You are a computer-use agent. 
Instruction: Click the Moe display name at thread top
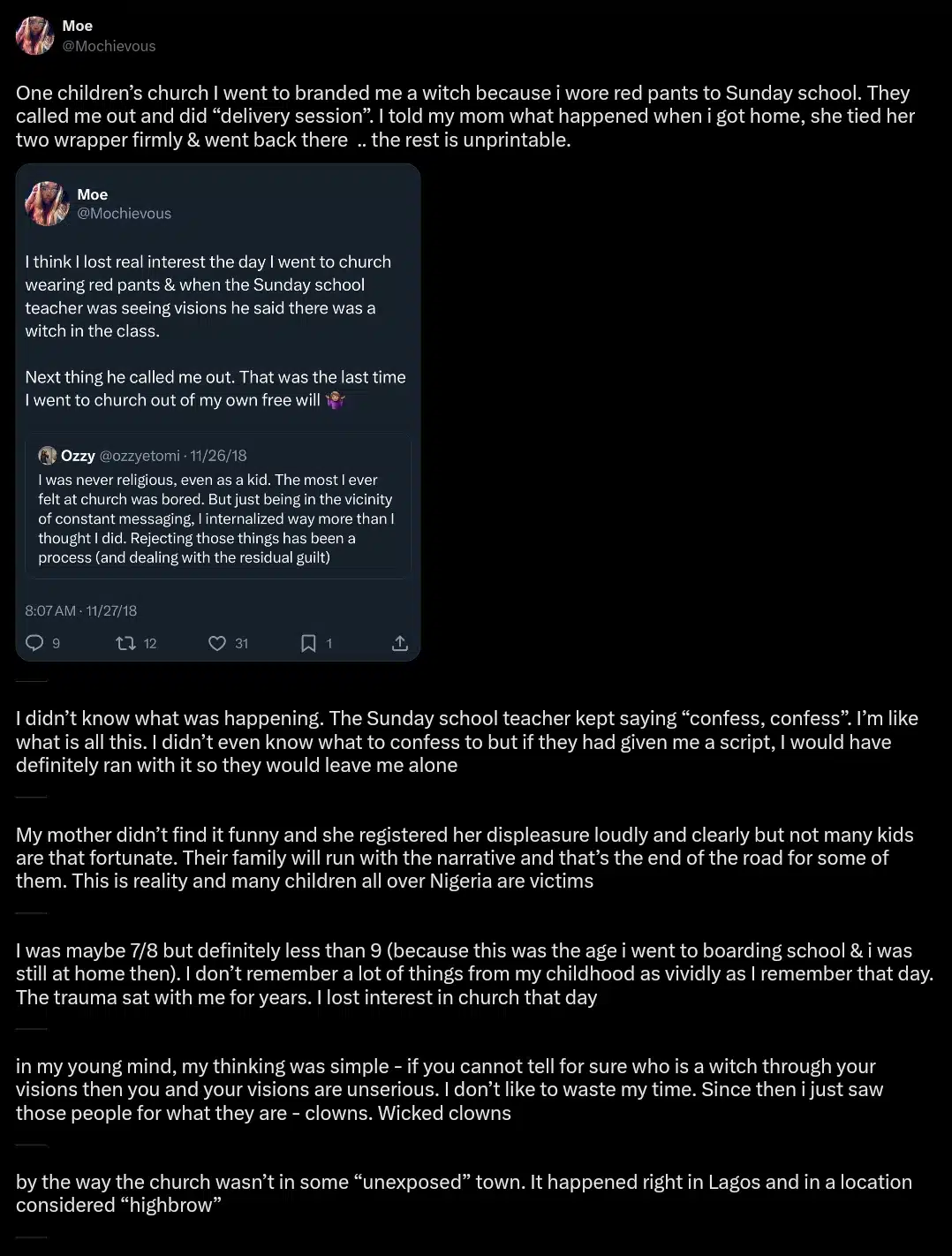pyautogui.click(x=78, y=26)
